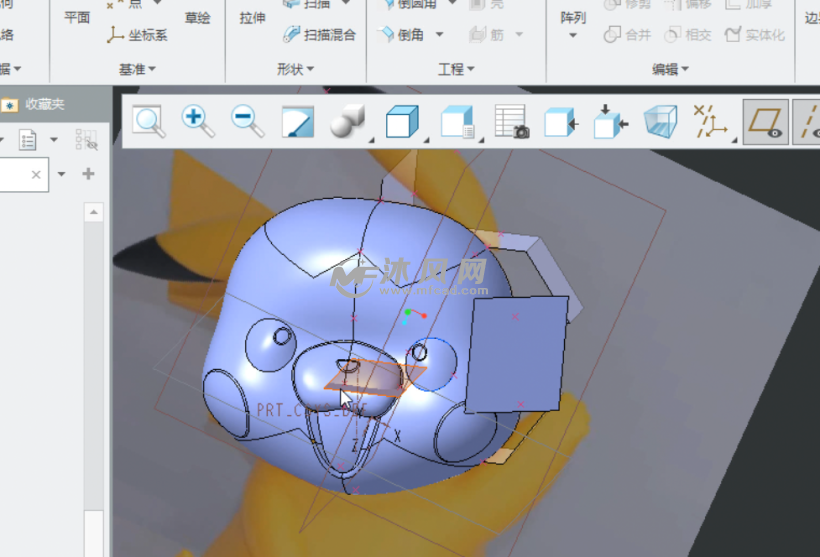Click the plus add button beside search
The image size is (820, 557).
point(88,174)
